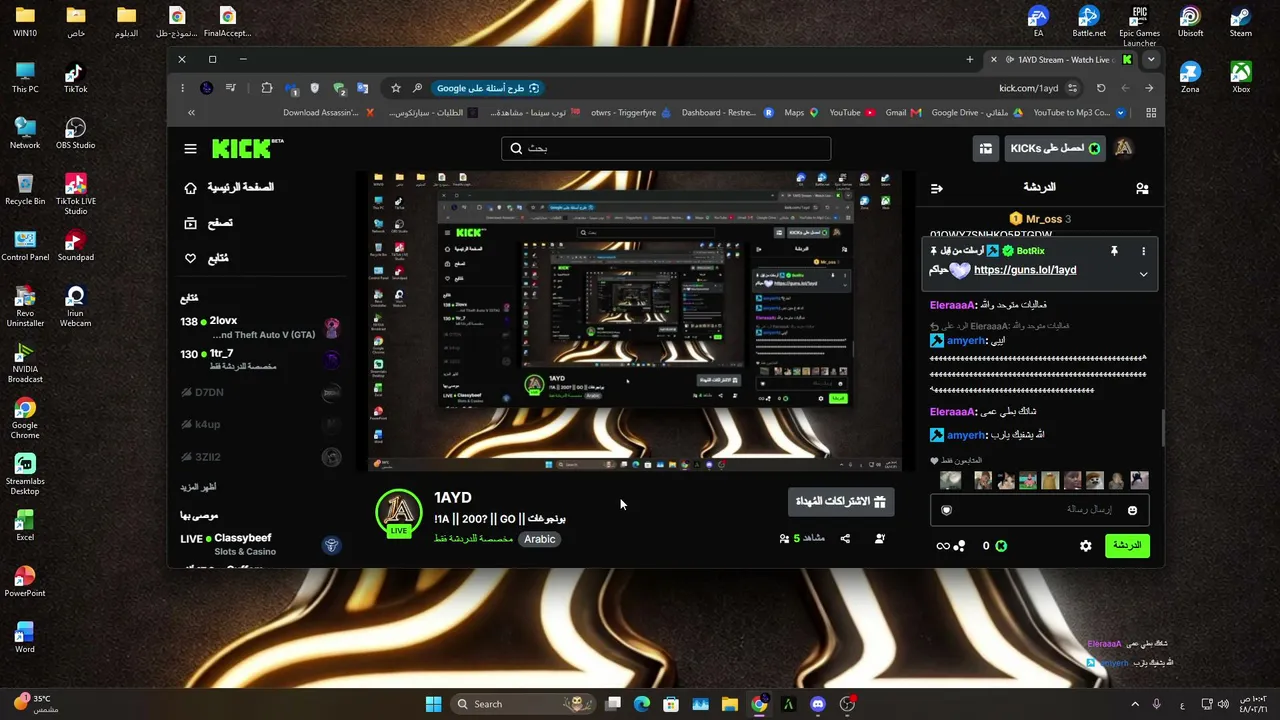The width and height of the screenshot is (1280, 720).
Task: Click the taskbar Search box
Action: pyautogui.click(x=524, y=704)
